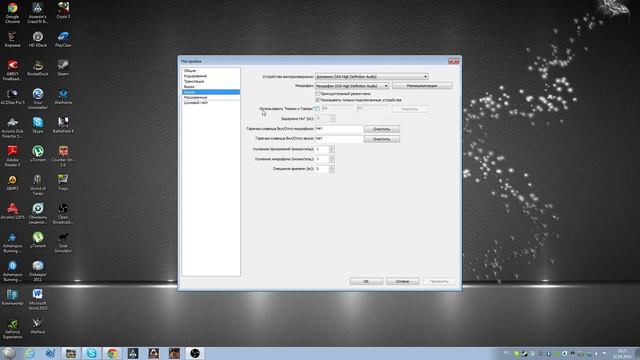Open the Fraps desktop shortcut
The width and height of the screenshot is (640, 360).
[x=63, y=183]
